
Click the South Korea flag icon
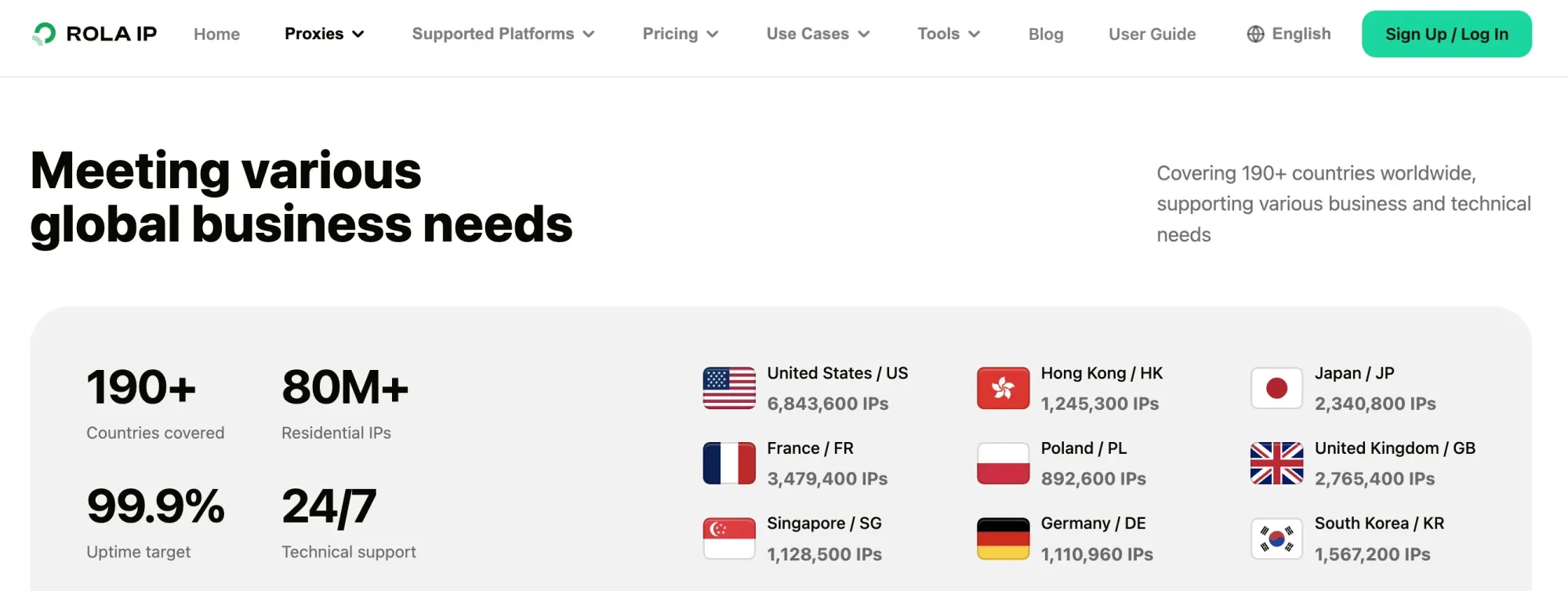coord(1276,538)
